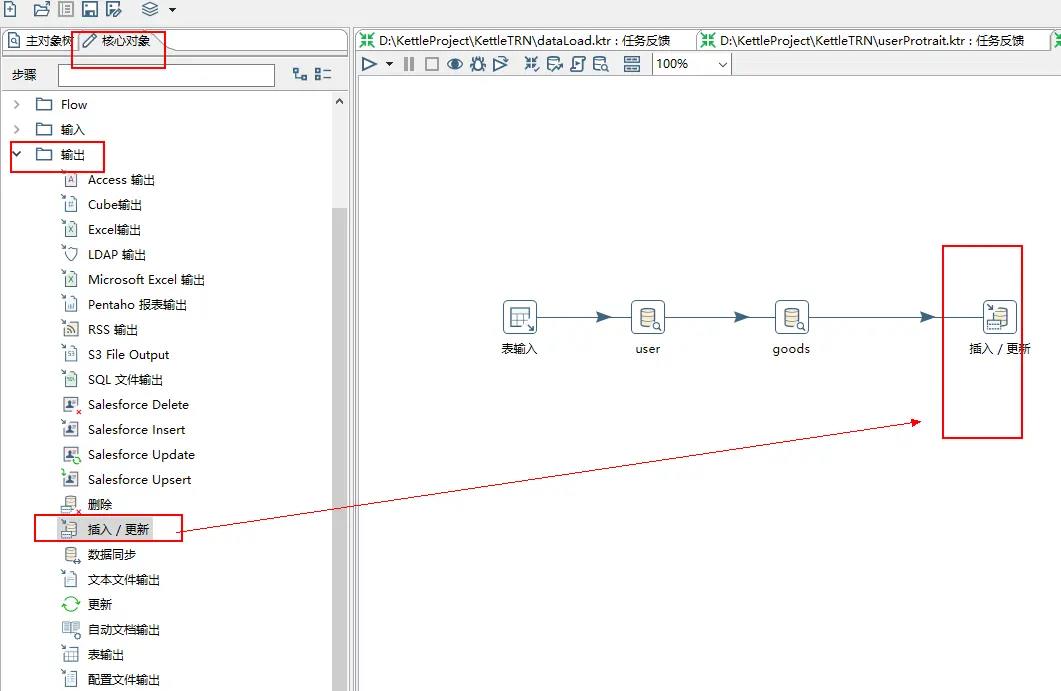The image size is (1061, 691).
Task: Expand the Flow folder in tree
Action: click(x=16, y=104)
